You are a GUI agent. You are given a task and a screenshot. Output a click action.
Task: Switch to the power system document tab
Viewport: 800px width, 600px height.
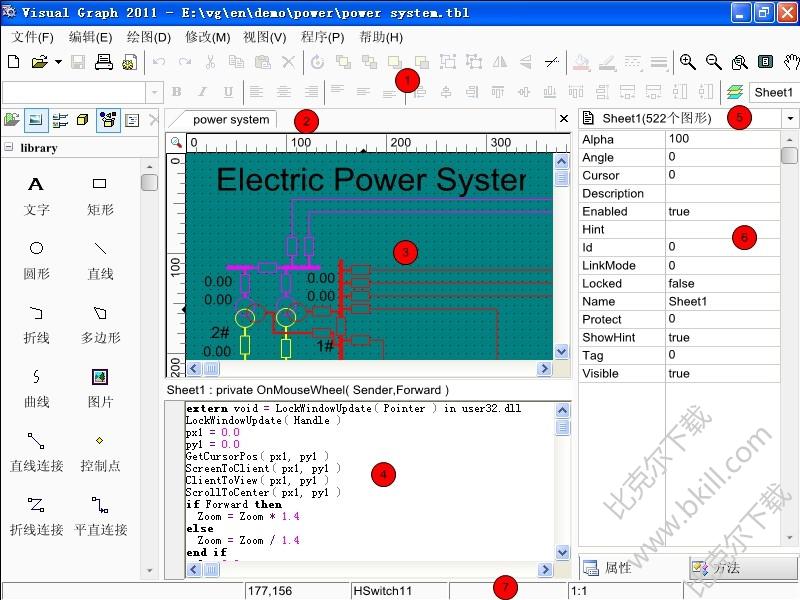(x=231, y=120)
